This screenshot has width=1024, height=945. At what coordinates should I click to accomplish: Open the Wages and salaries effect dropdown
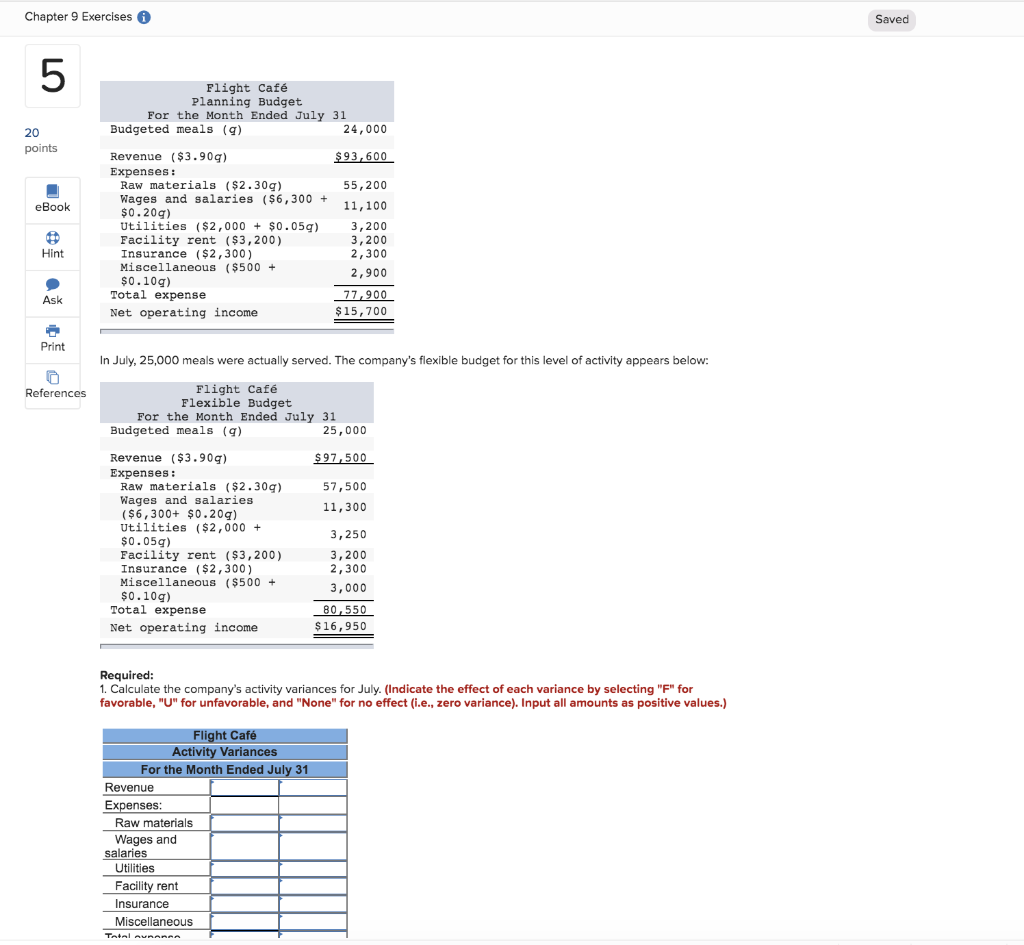tap(313, 846)
